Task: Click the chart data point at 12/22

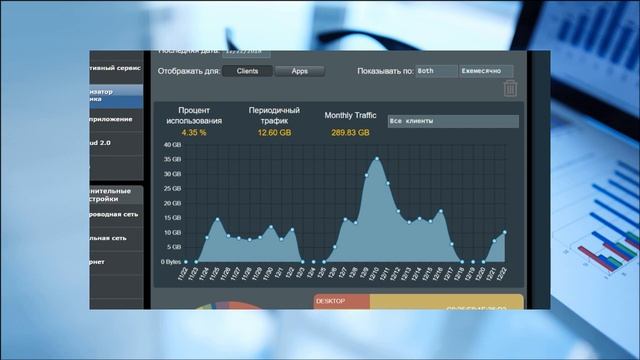Action: click(505, 232)
